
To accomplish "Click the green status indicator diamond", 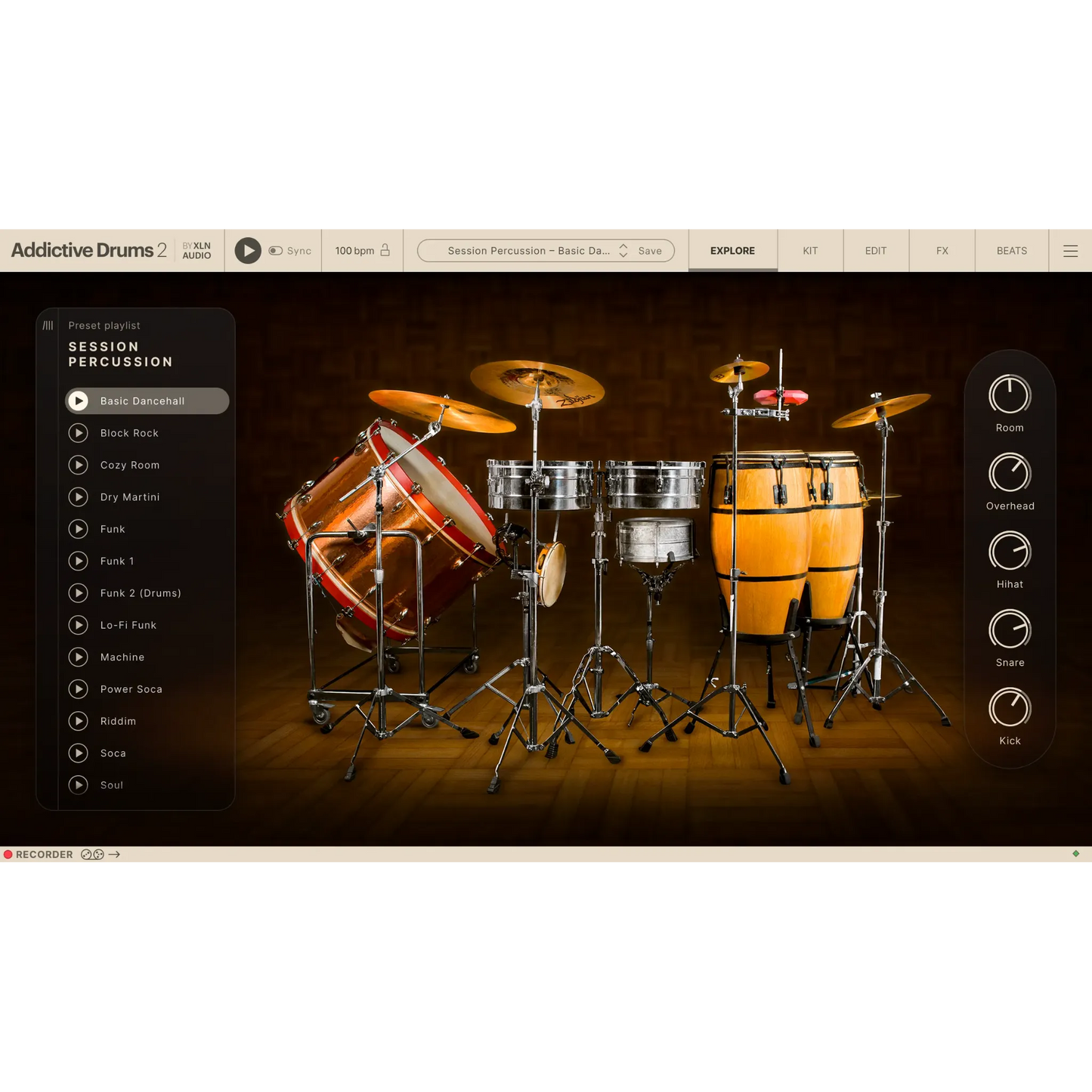I will (x=1076, y=854).
